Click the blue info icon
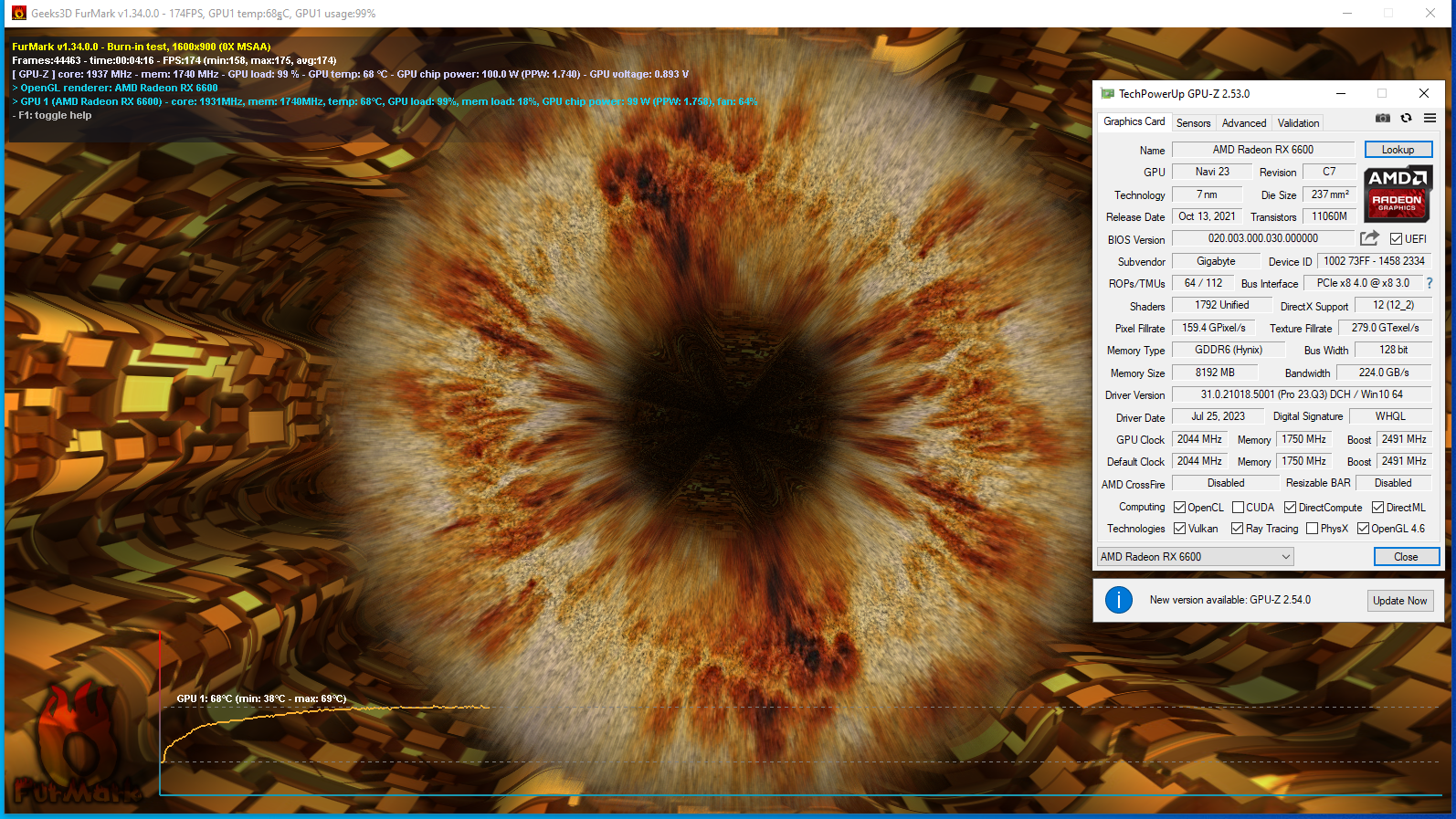Screen dimensions: 1456x819 click(x=1118, y=600)
